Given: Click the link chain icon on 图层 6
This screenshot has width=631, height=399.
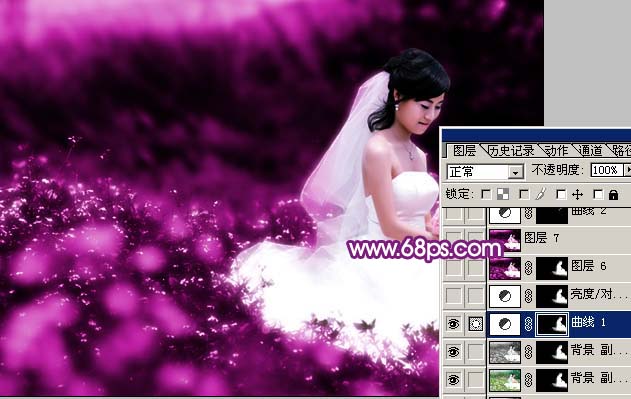Looking at the screenshot, I should 528,268.
